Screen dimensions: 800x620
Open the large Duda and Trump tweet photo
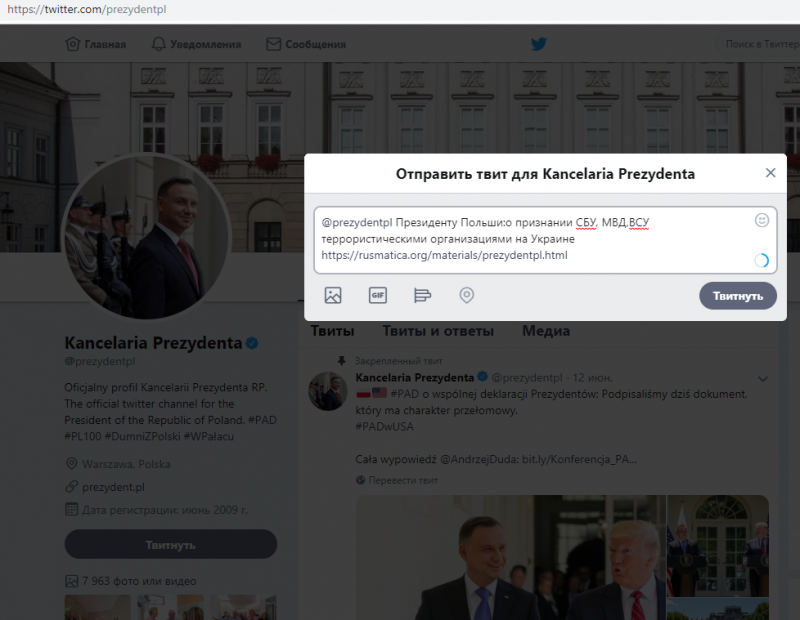pyautogui.click(x=511, y=557)
